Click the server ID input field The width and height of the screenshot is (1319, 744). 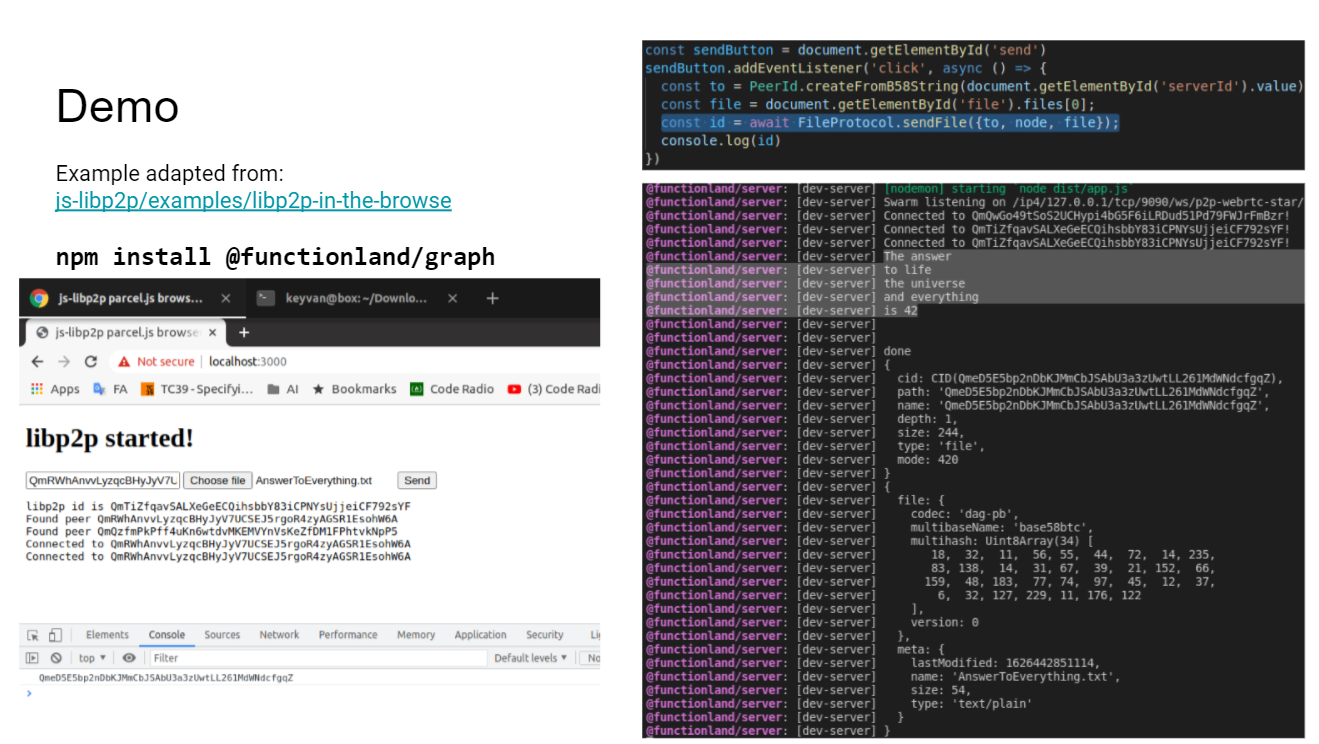(x=103, y=480)
